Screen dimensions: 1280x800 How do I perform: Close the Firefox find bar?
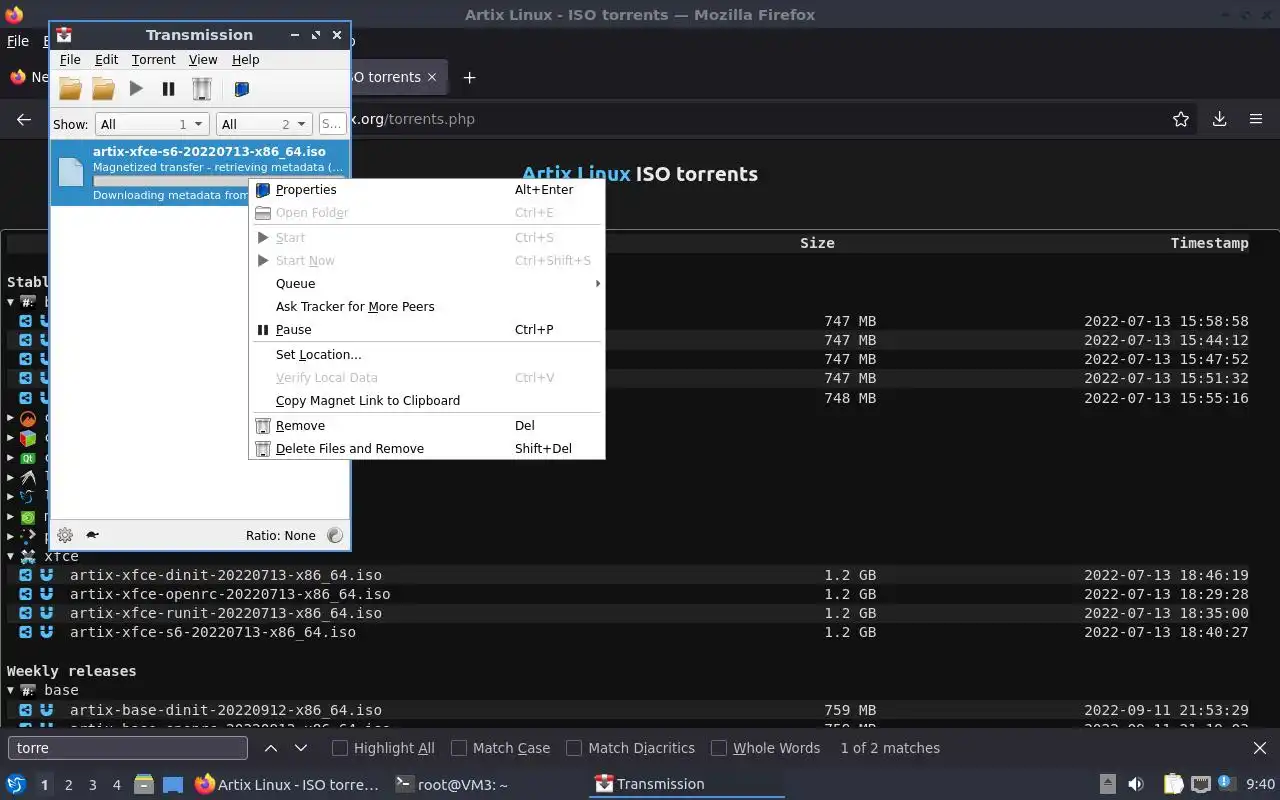point(1260,748)
